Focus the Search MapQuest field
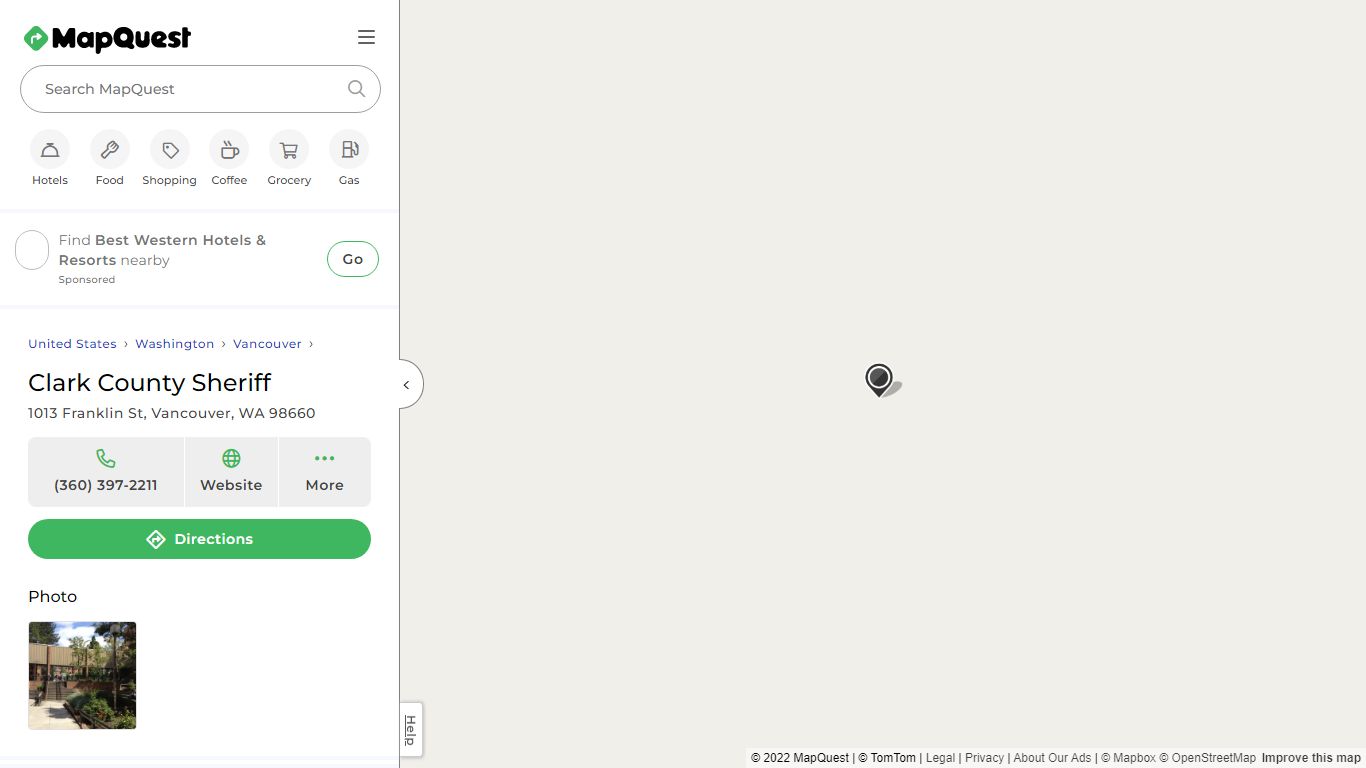 [x=200, y=89]
